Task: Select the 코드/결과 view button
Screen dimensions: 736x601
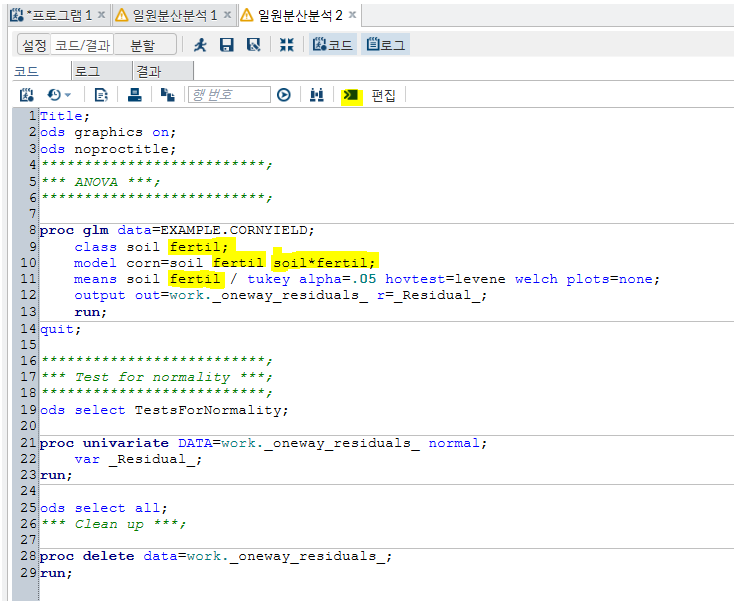Action: pos(82,45)
